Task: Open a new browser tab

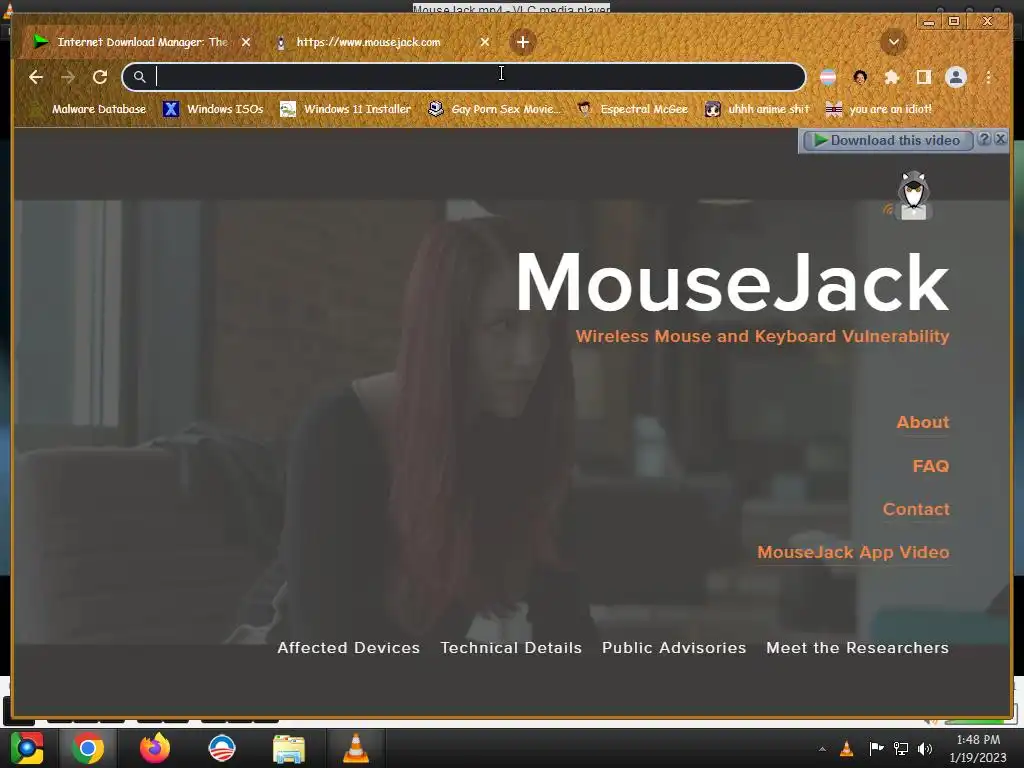Action: click(522, 42)
